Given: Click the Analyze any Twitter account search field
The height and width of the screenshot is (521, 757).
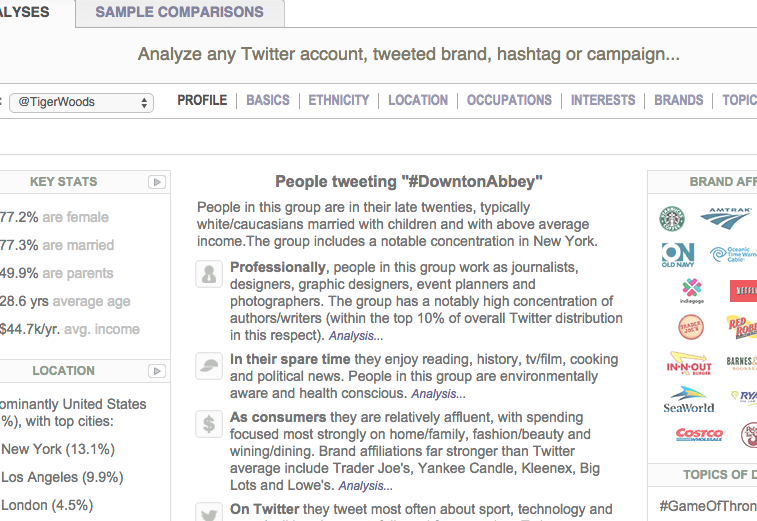Looking at the screenshot, I should point(409,54).
